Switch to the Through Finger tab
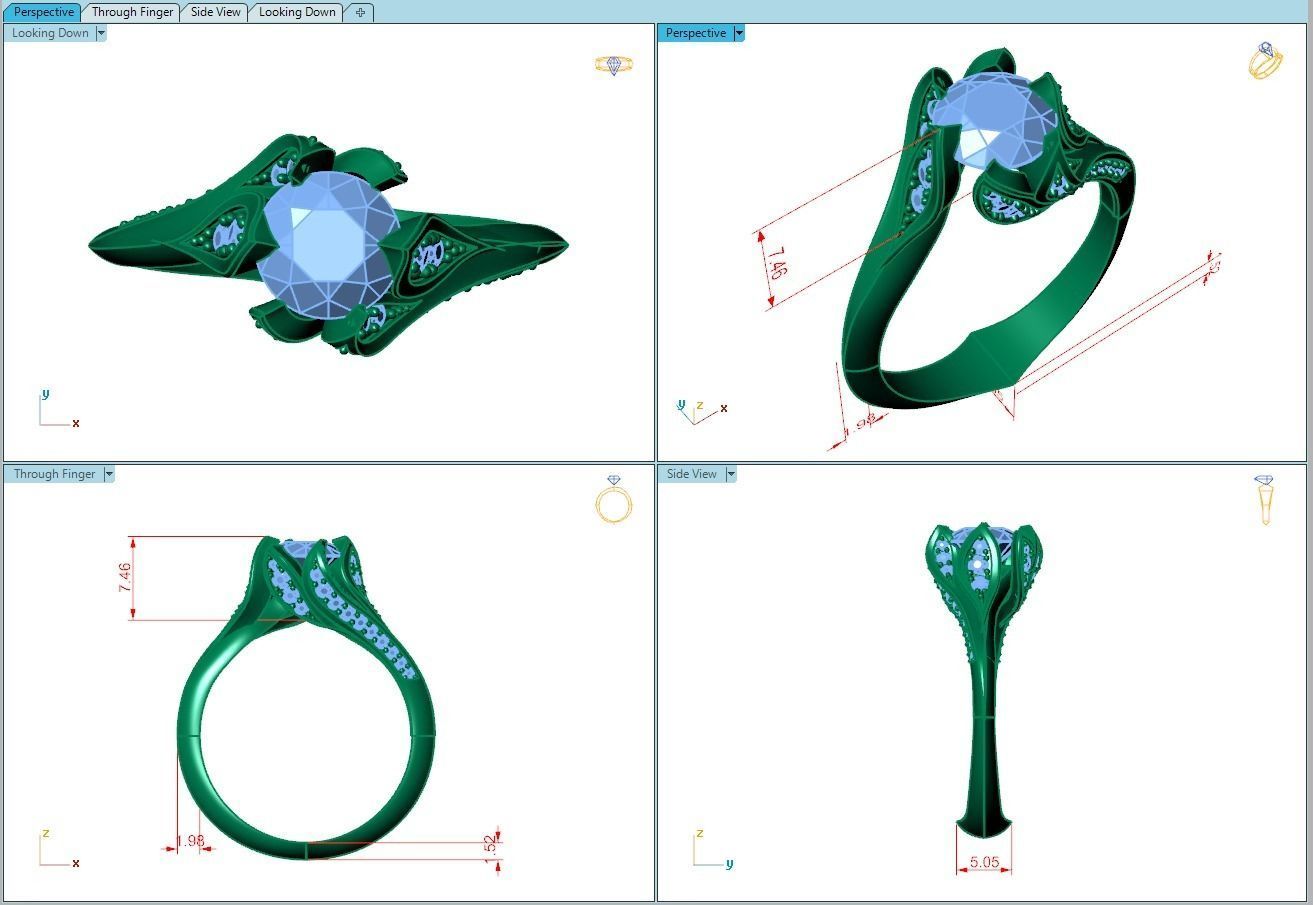Screen dimensions: 1313x905 pyautogui.click(x=133, y=12)
